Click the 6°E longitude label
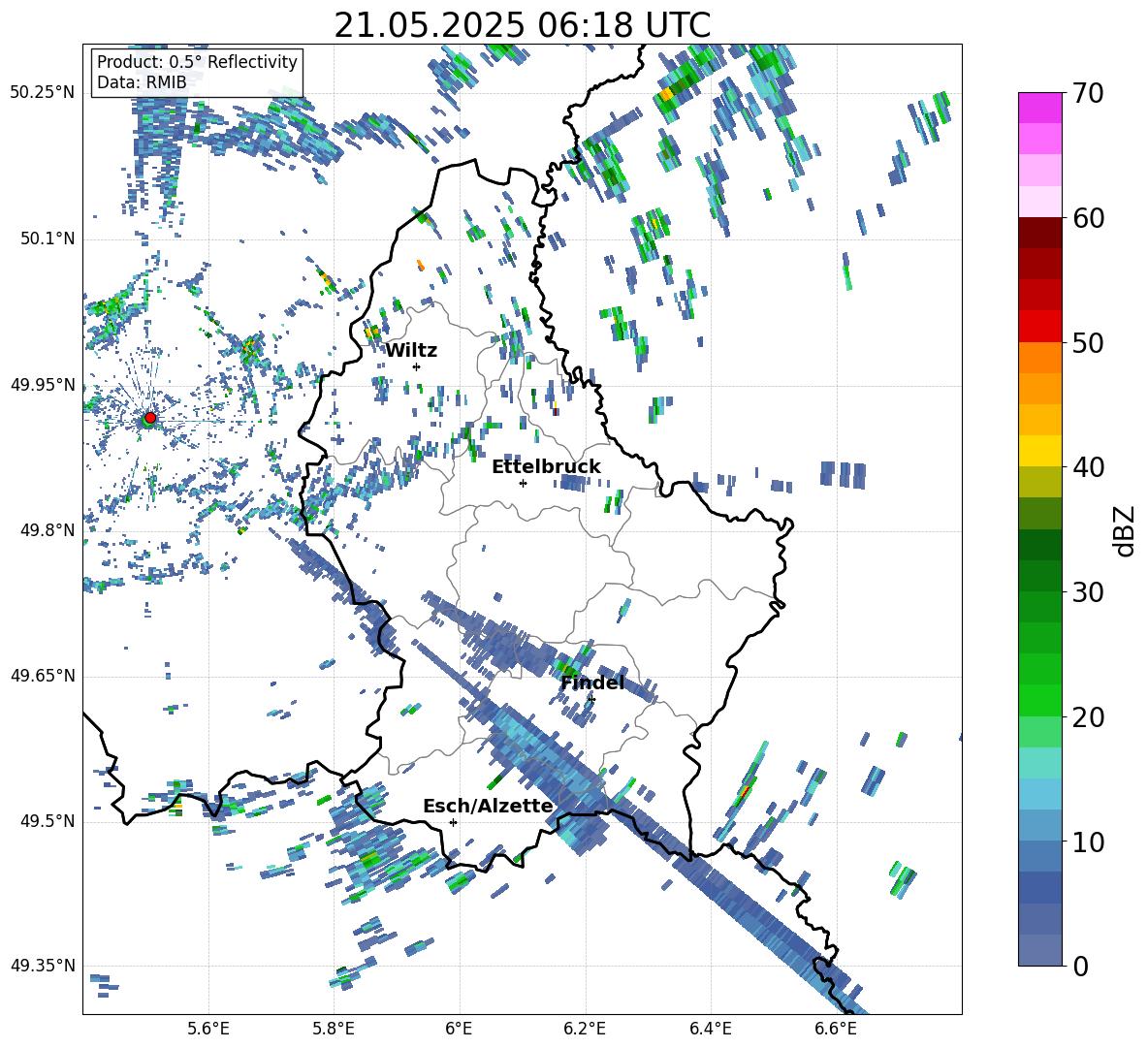Viewport: 1148px width, 1048px height. [459, 1029]
